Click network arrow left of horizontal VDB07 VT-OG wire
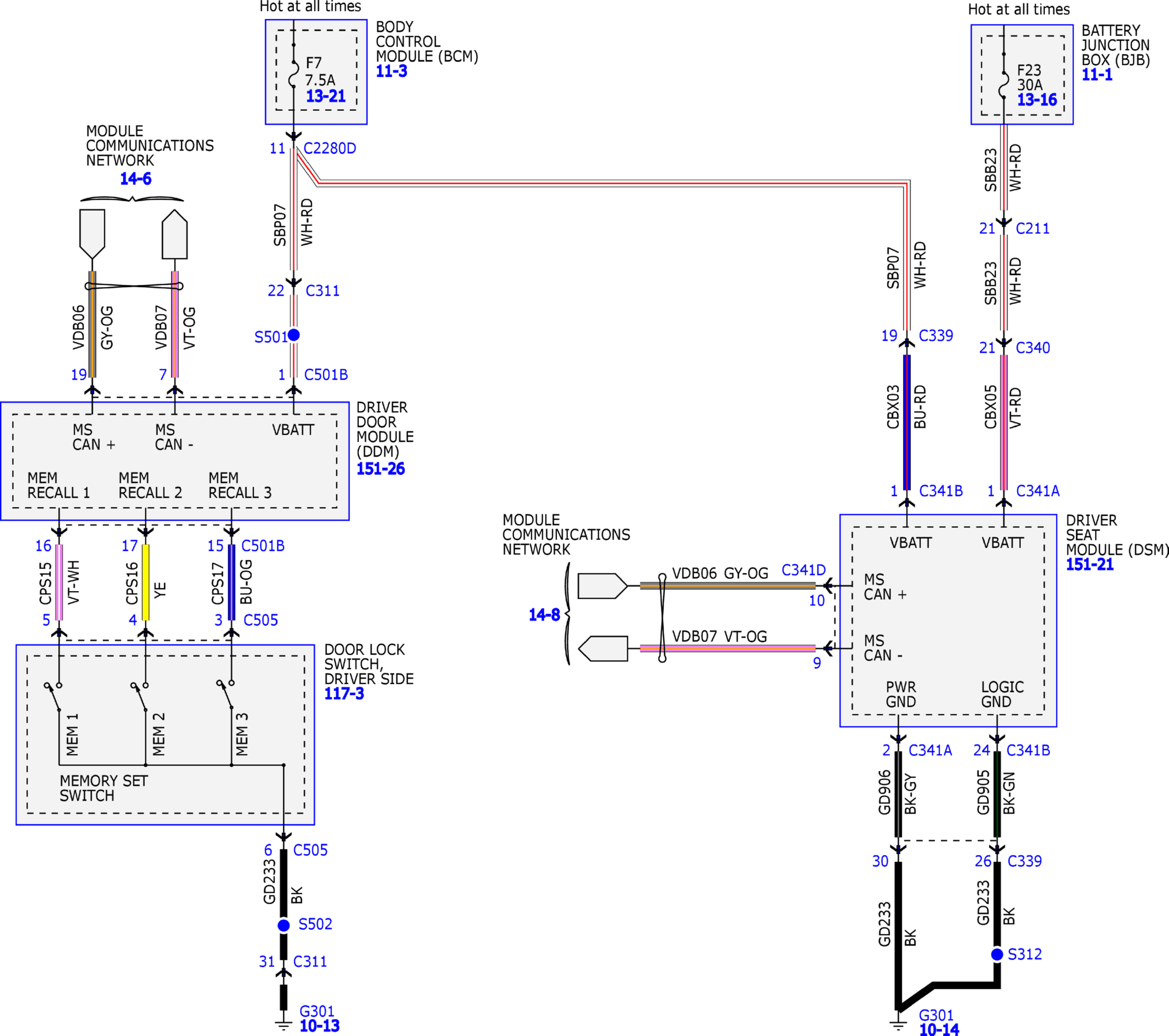Screen dimensions: 1169x1036 point(603,649)
